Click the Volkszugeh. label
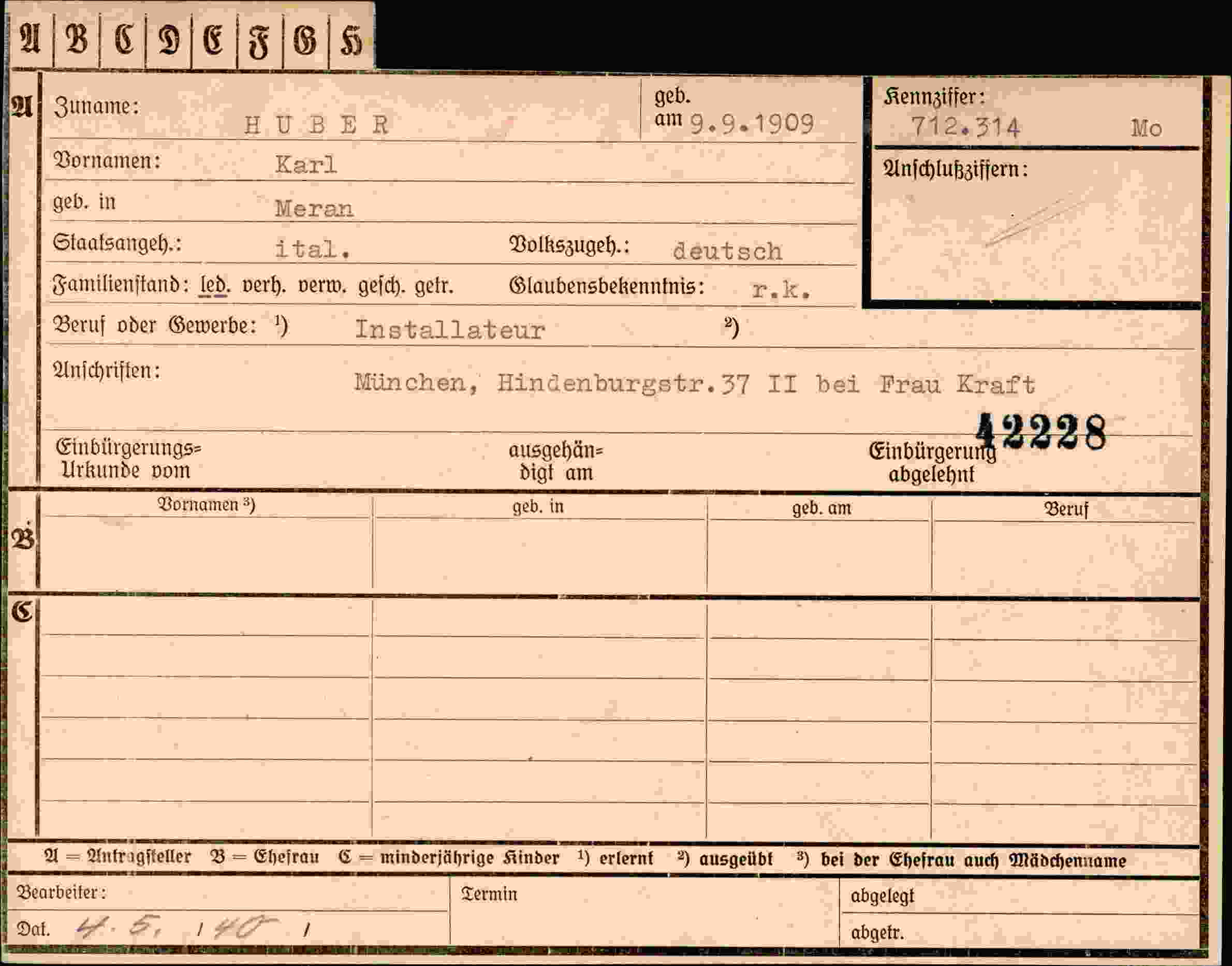Image resolution: width=1232 pixels, height=966 pixels. point(570,245)
